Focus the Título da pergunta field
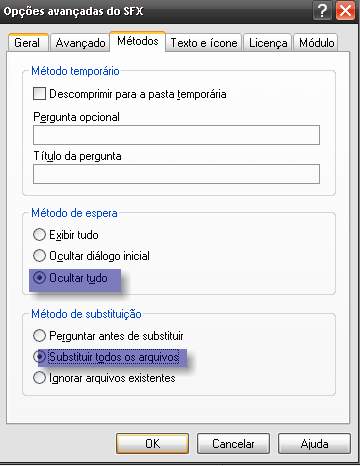Screen dimensions: 360x466 point(176,174)
